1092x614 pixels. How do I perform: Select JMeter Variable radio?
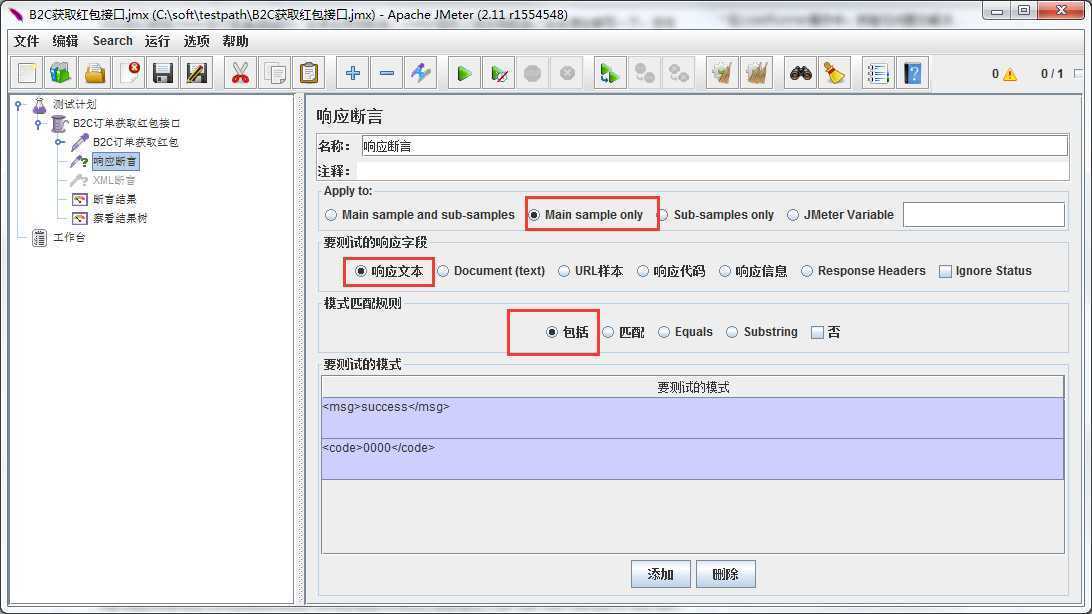(793, 215)
